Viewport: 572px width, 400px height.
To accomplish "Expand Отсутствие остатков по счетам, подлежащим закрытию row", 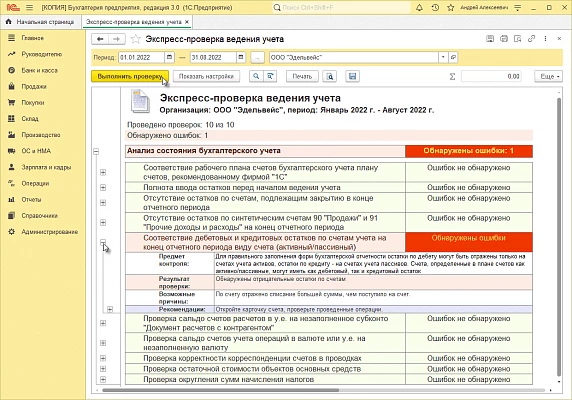I will tap(103, 203).
